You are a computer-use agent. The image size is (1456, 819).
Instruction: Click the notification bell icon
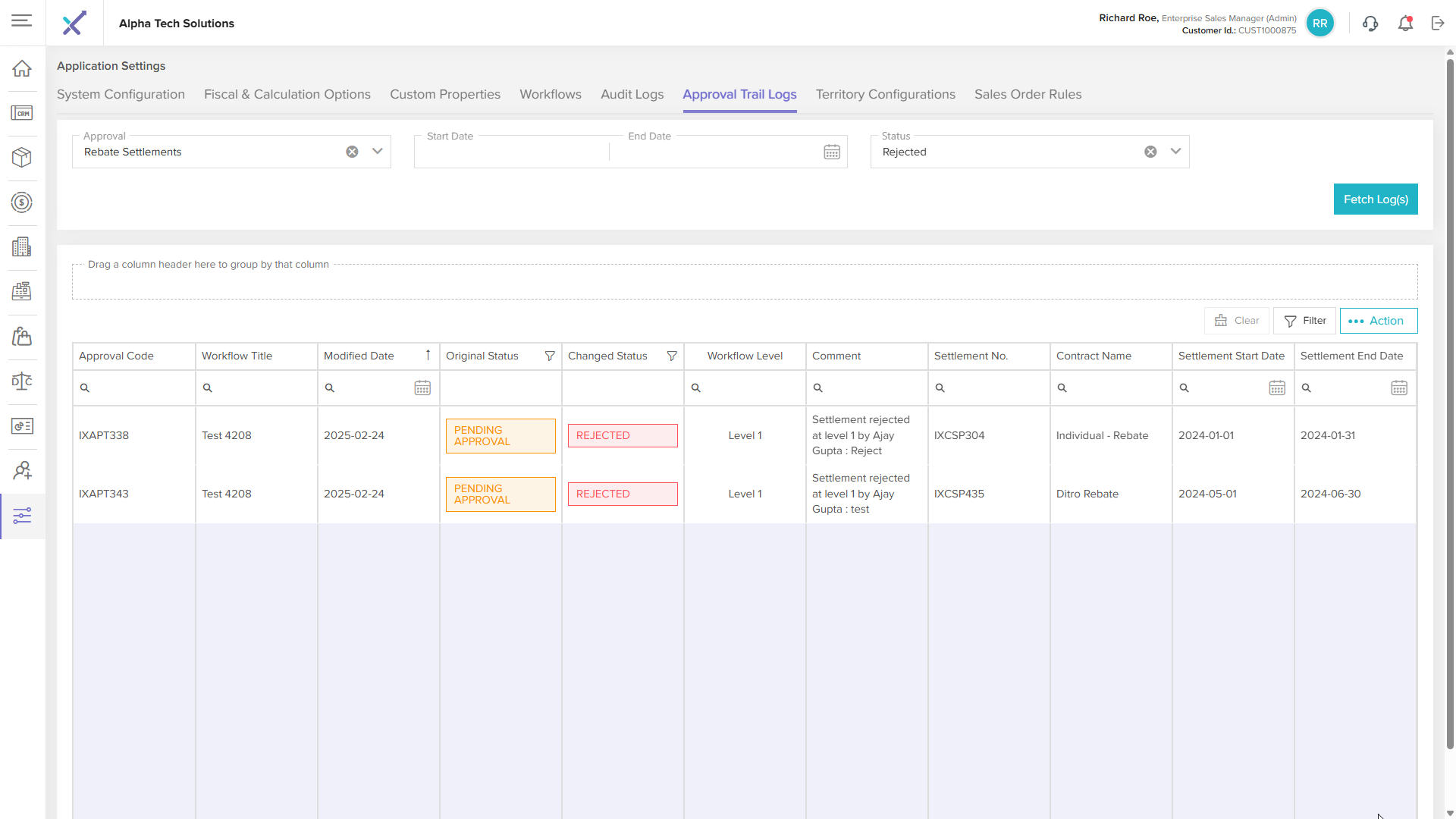[1405, 24]
